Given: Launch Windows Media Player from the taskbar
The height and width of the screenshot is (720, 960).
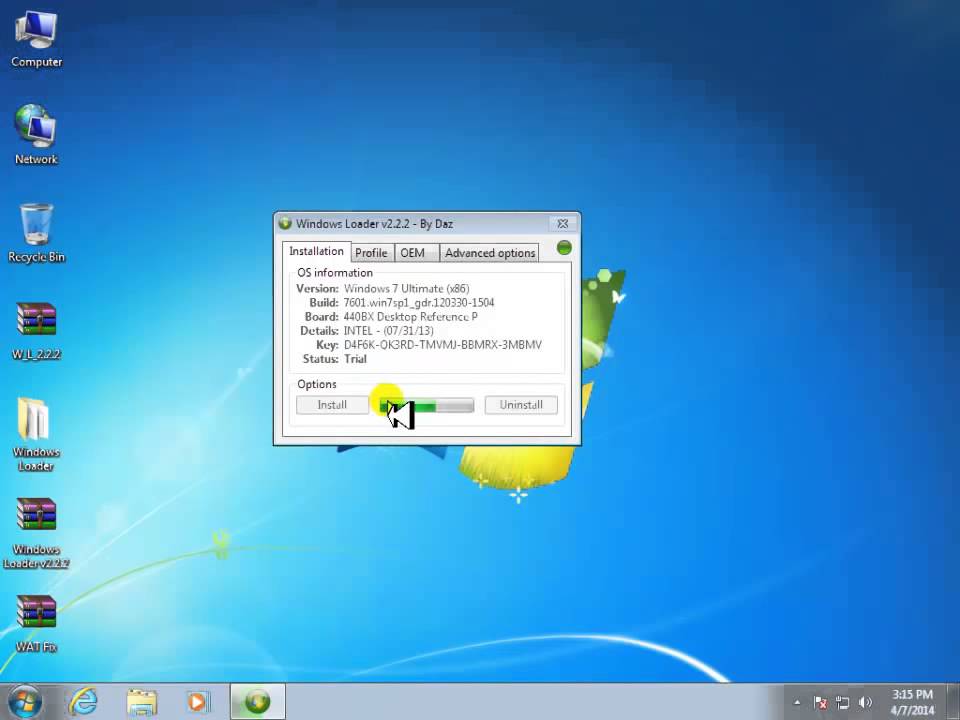Looking at the screenshot, I should (x=198, y=702).
